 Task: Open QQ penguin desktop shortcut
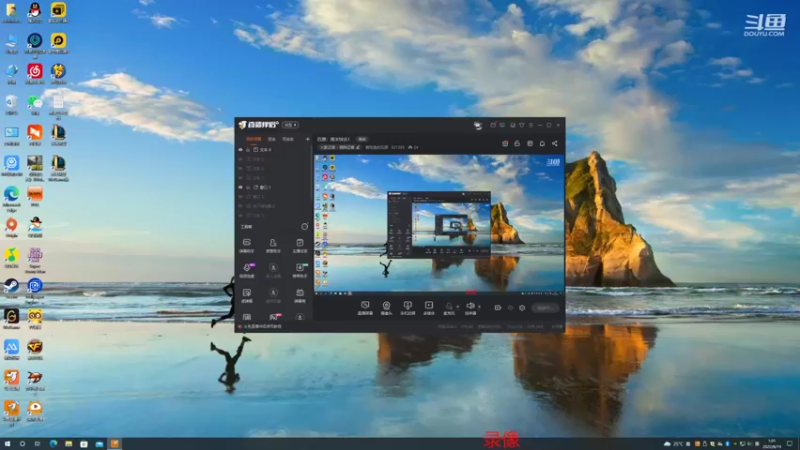(x=35, y=13)
